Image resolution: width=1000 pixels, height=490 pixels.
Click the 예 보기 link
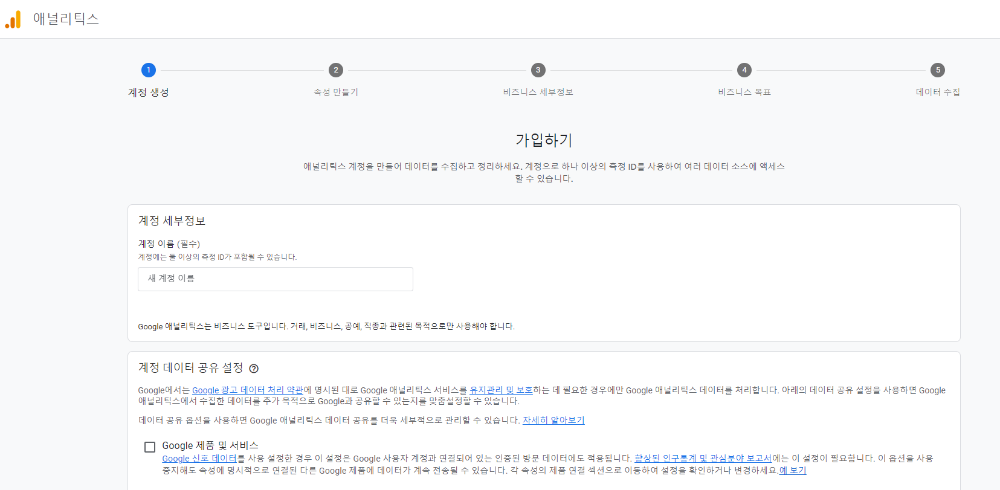[x=793, y=471]
